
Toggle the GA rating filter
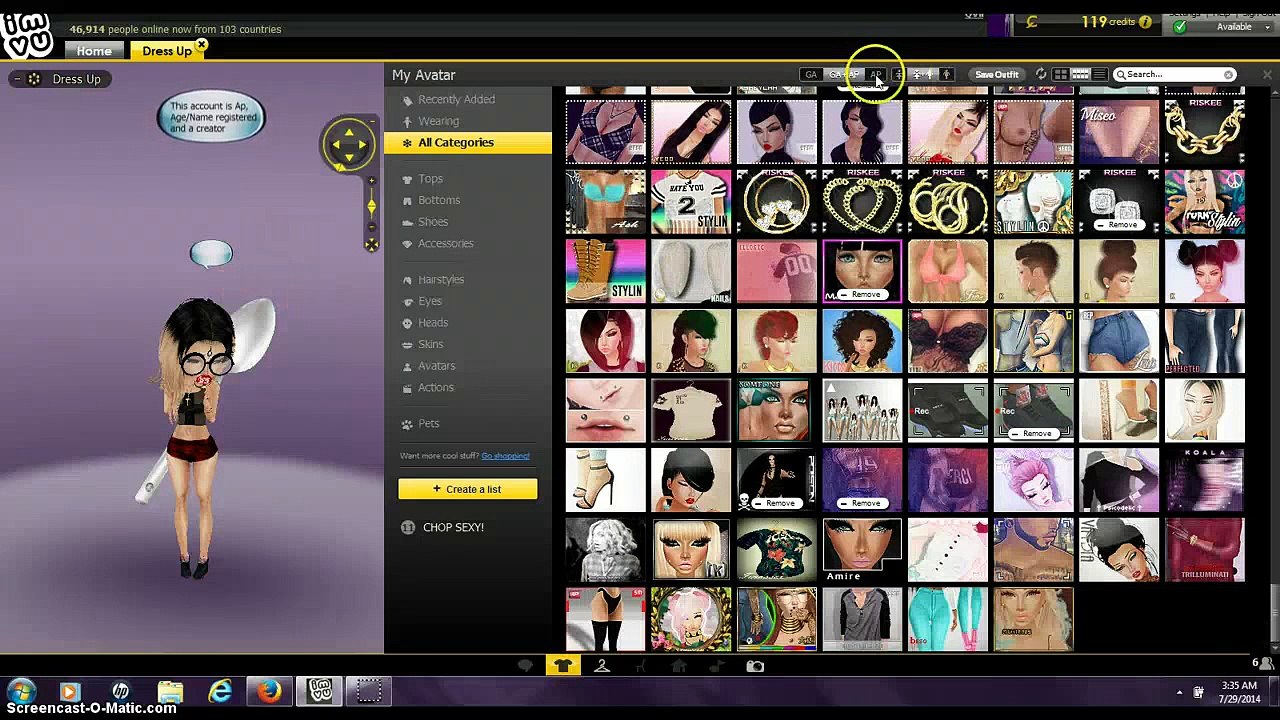pyautogui.click(x=811, y=74)
